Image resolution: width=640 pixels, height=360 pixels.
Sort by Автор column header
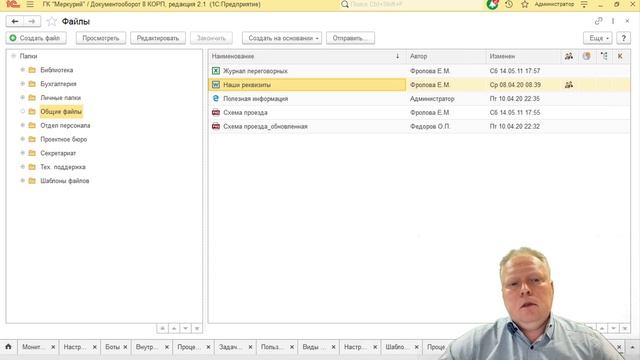click(446, 56)
